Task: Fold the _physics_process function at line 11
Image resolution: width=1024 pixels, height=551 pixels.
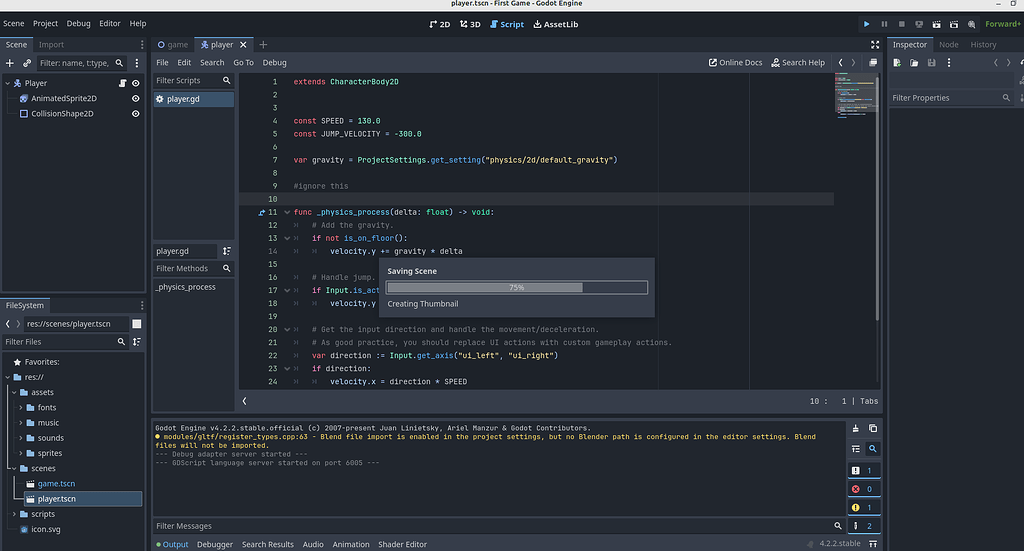Action: tap(287, 212)
